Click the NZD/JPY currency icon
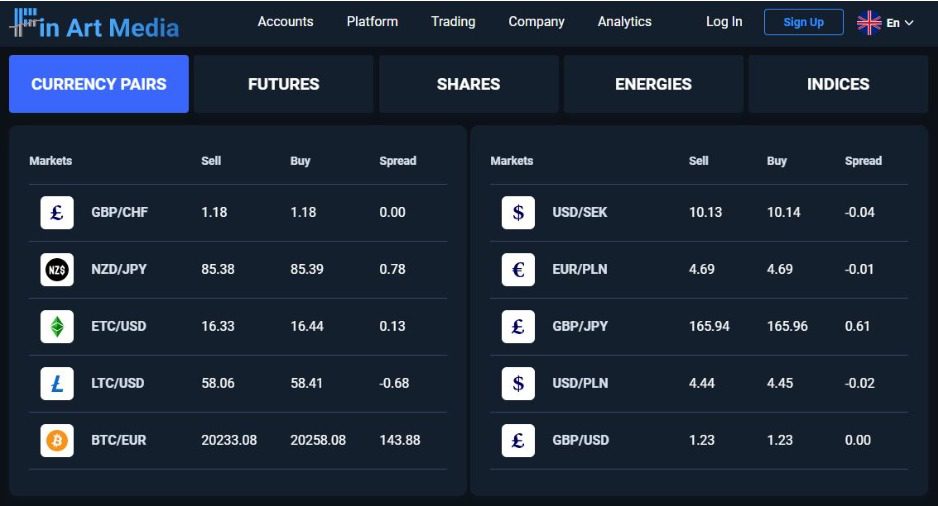Viewport: 938px width, 506px height. coord(57,269)
